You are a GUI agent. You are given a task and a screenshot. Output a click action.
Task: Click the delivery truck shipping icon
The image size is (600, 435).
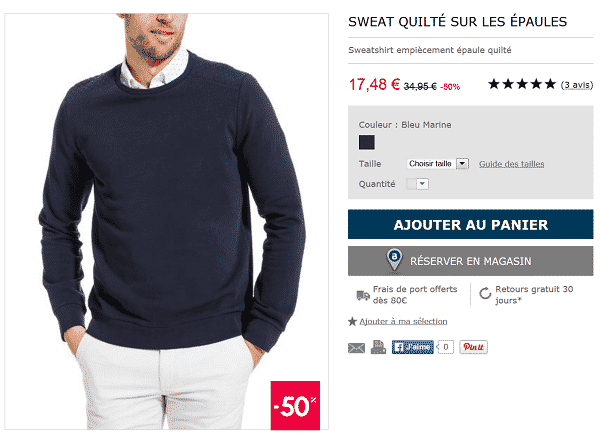pyautogui.click(x=363, y=295)
